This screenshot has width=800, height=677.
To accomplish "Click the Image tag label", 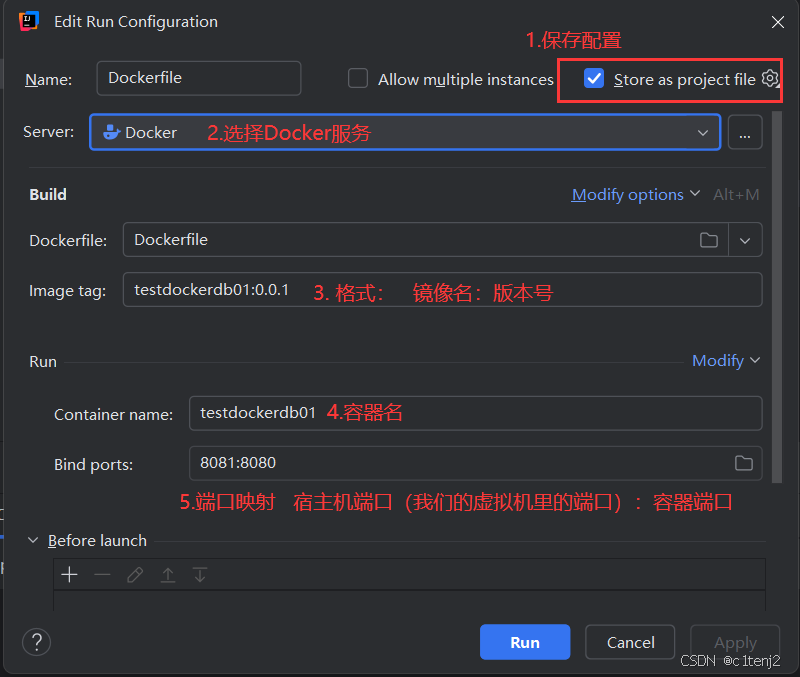I will (x=67, y=290).
